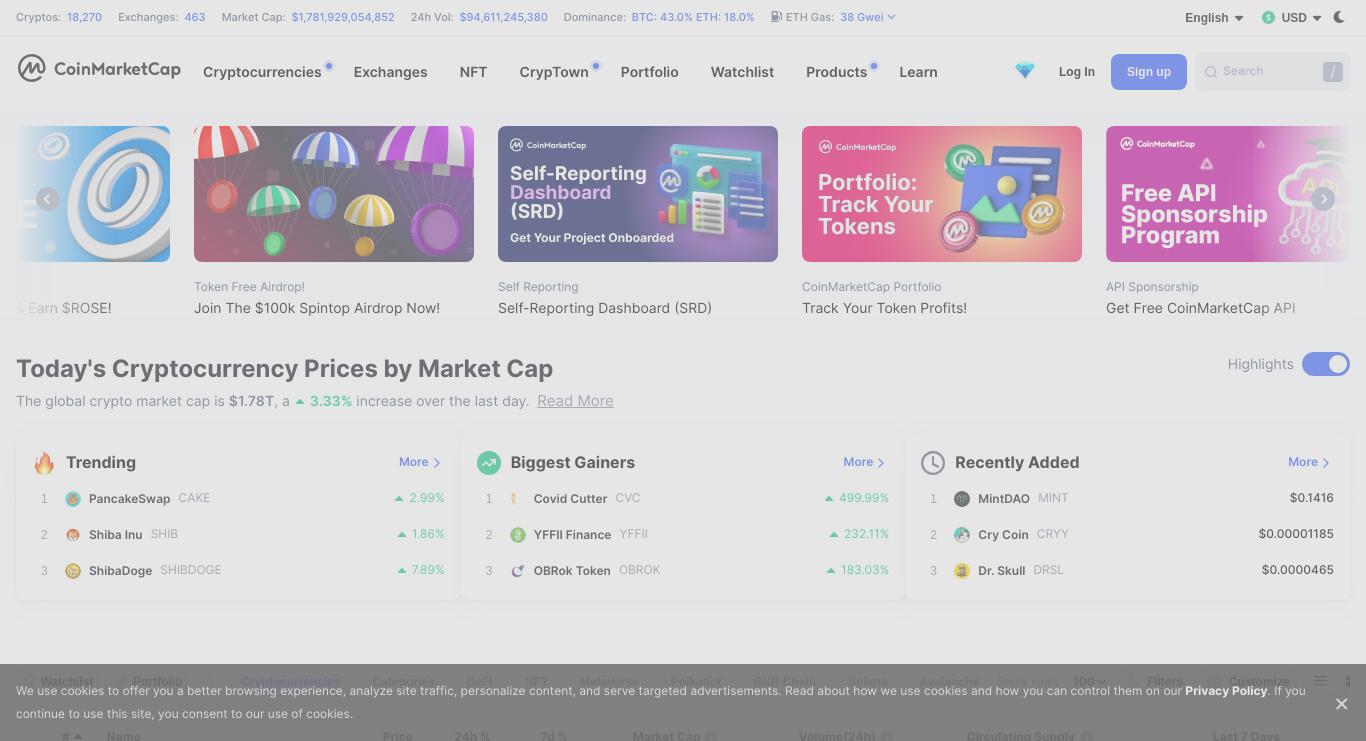Click the ETH Gas pump icon
The height and width of the screenshot is (741, 1366).
coord(776,17)
